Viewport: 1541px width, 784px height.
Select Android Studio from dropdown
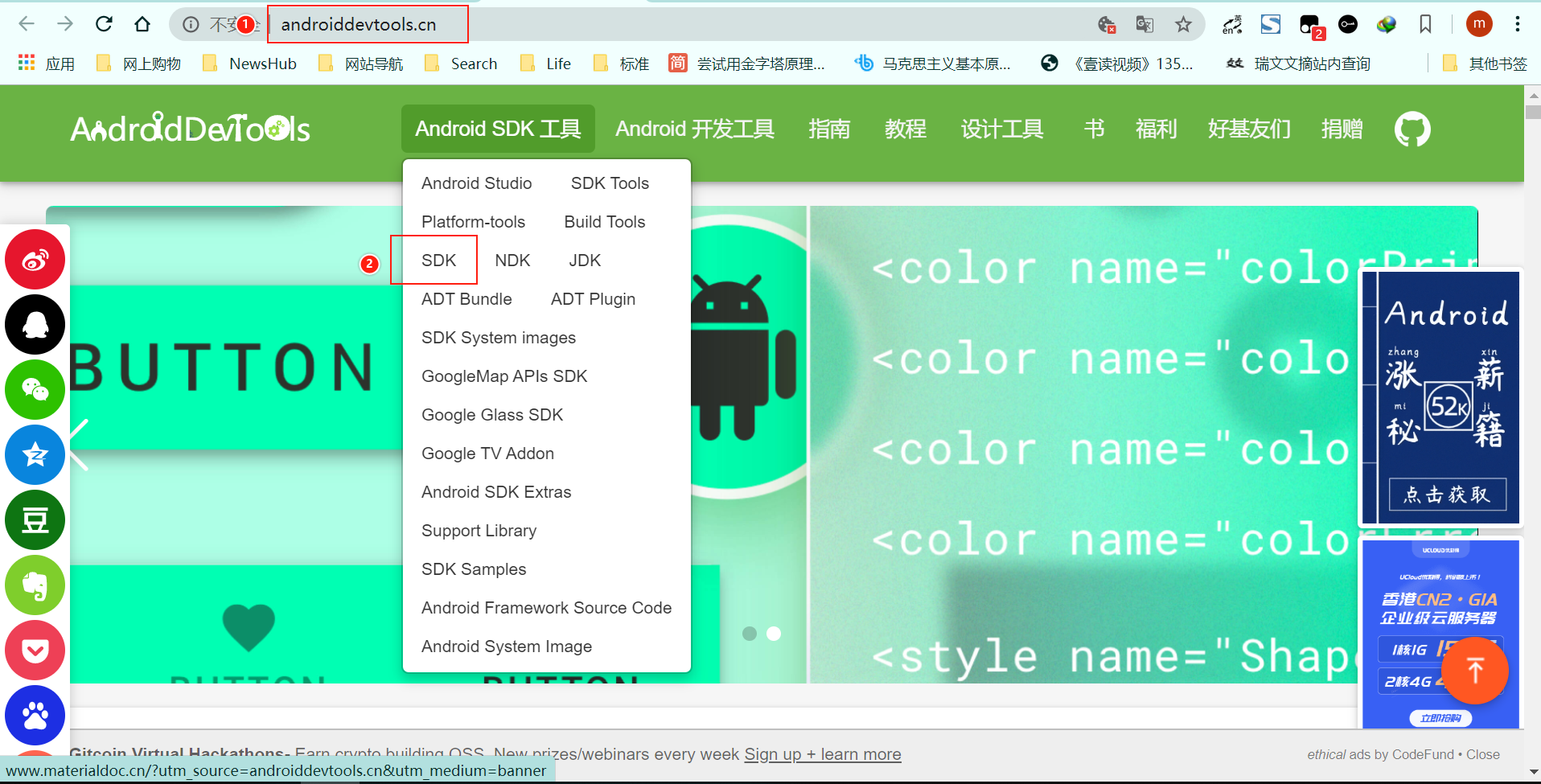[476, 183]
